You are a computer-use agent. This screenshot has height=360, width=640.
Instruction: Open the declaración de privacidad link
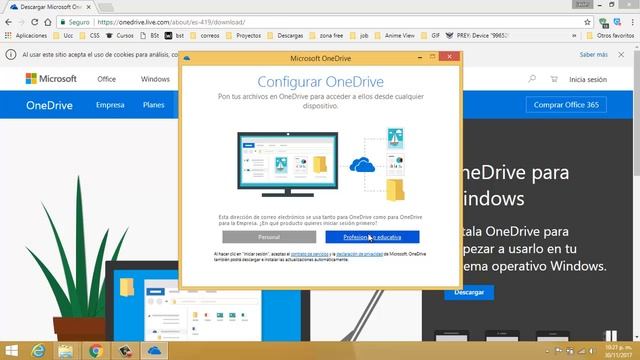[x=360, y=254]
